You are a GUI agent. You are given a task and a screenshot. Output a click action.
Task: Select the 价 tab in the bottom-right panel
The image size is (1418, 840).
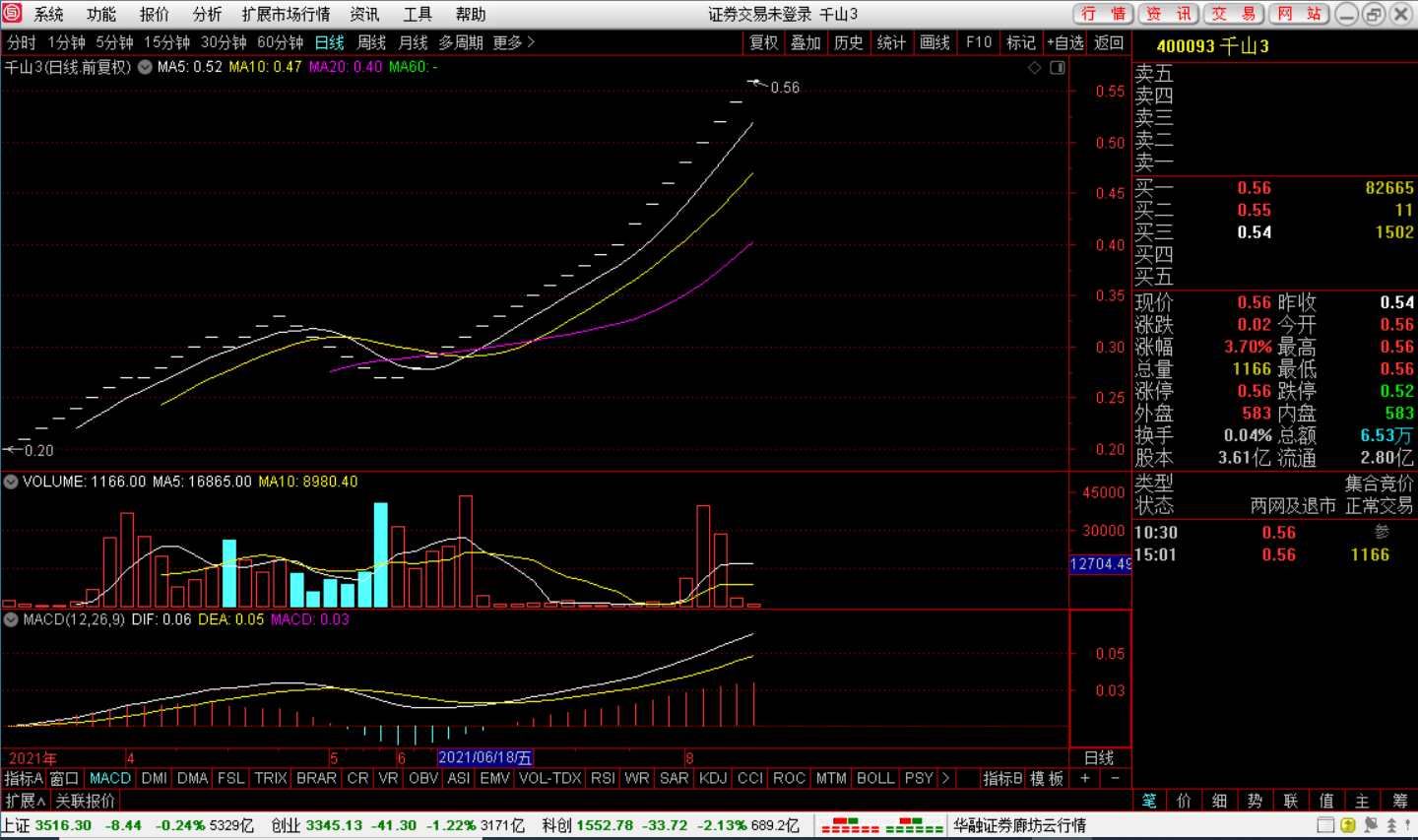point(1185,801)
